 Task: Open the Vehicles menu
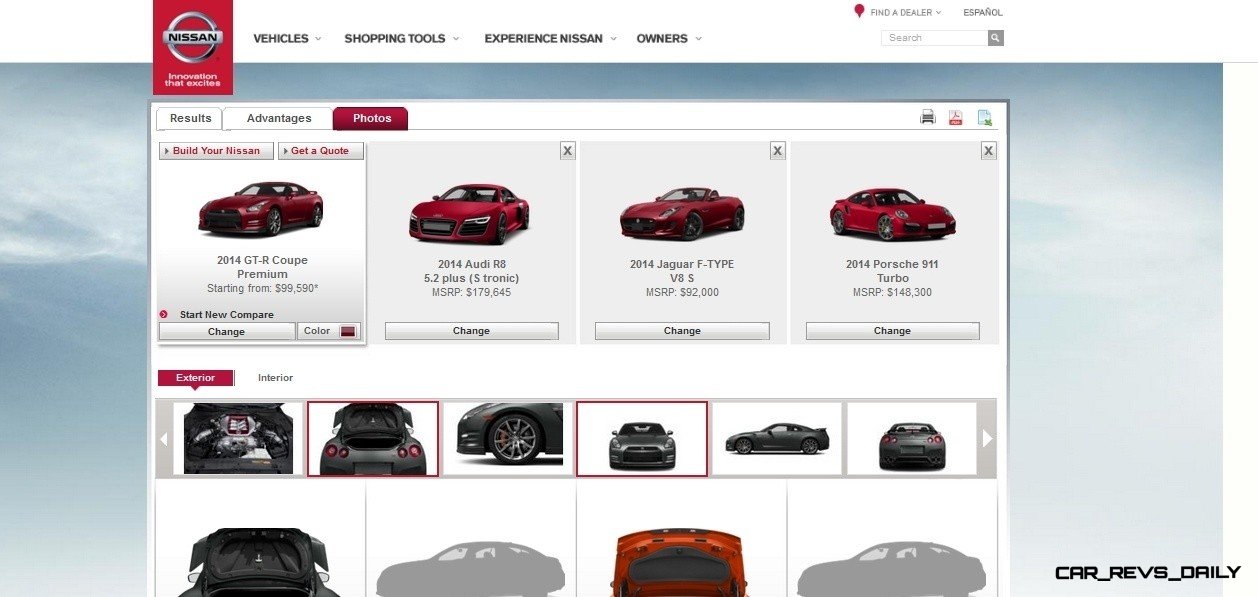[x=287, y=38]
